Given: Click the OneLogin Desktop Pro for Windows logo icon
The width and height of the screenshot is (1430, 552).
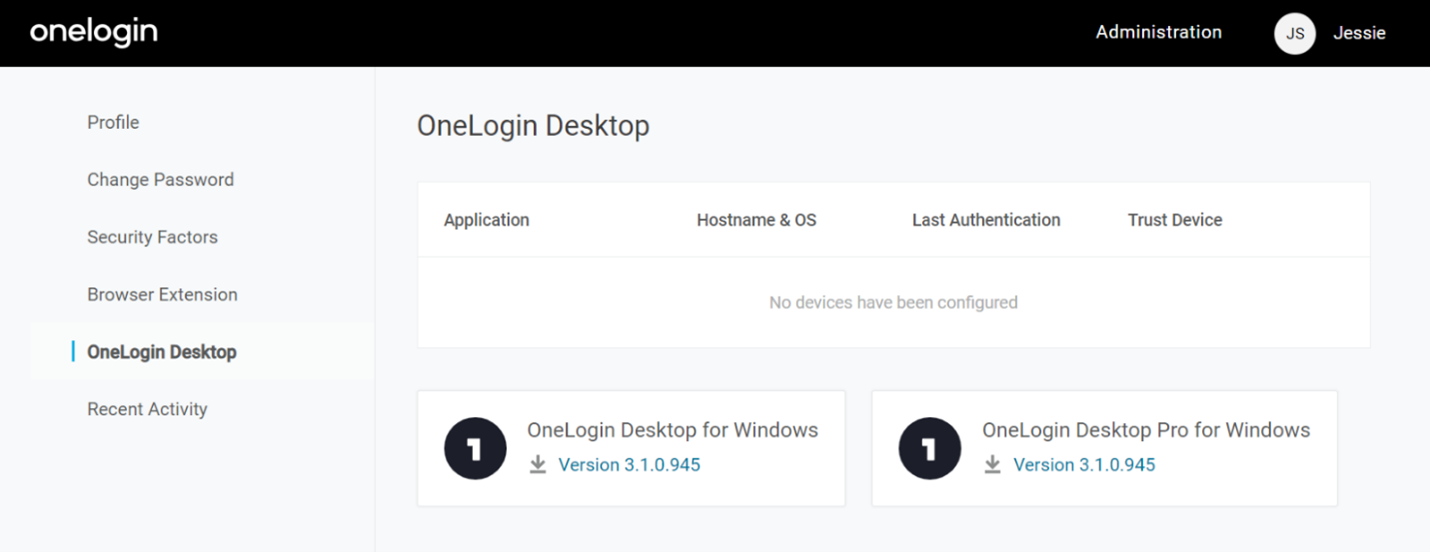Looking at the screenshot, I should click(x=930, y=448).
